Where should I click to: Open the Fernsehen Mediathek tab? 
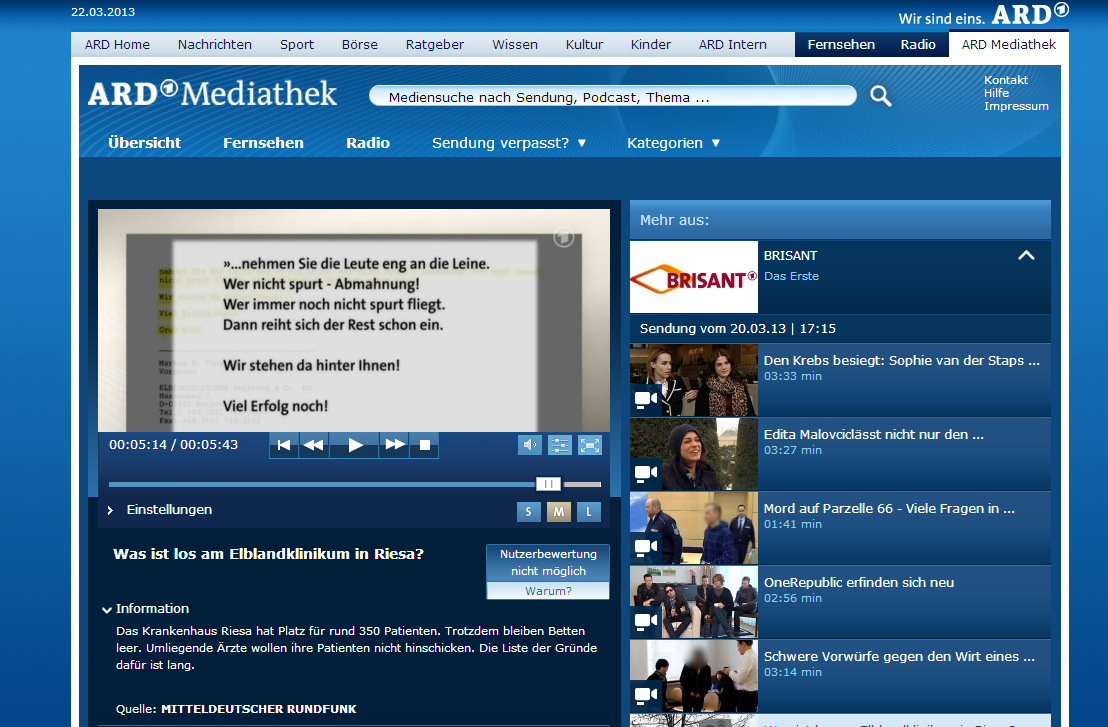pos(263,143)
